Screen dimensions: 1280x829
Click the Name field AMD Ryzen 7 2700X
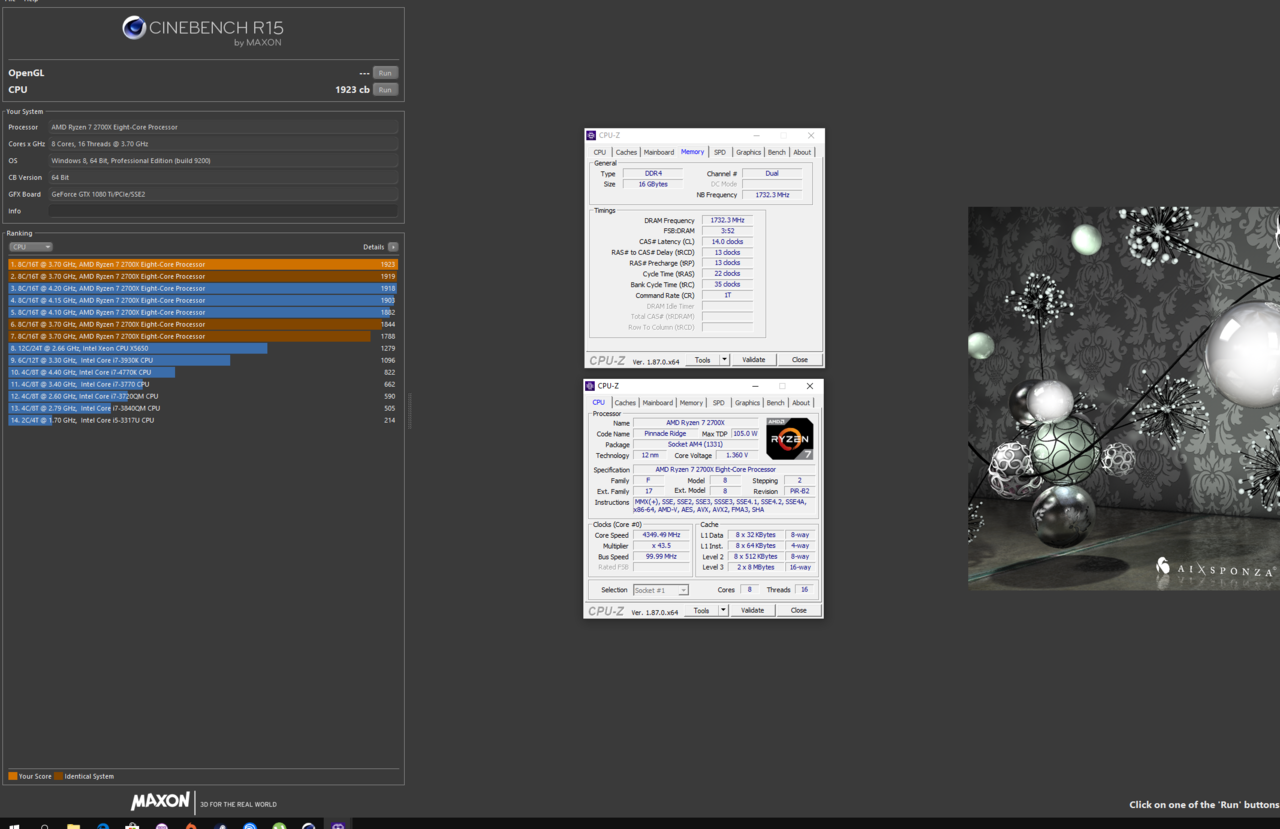click(696, 423)
